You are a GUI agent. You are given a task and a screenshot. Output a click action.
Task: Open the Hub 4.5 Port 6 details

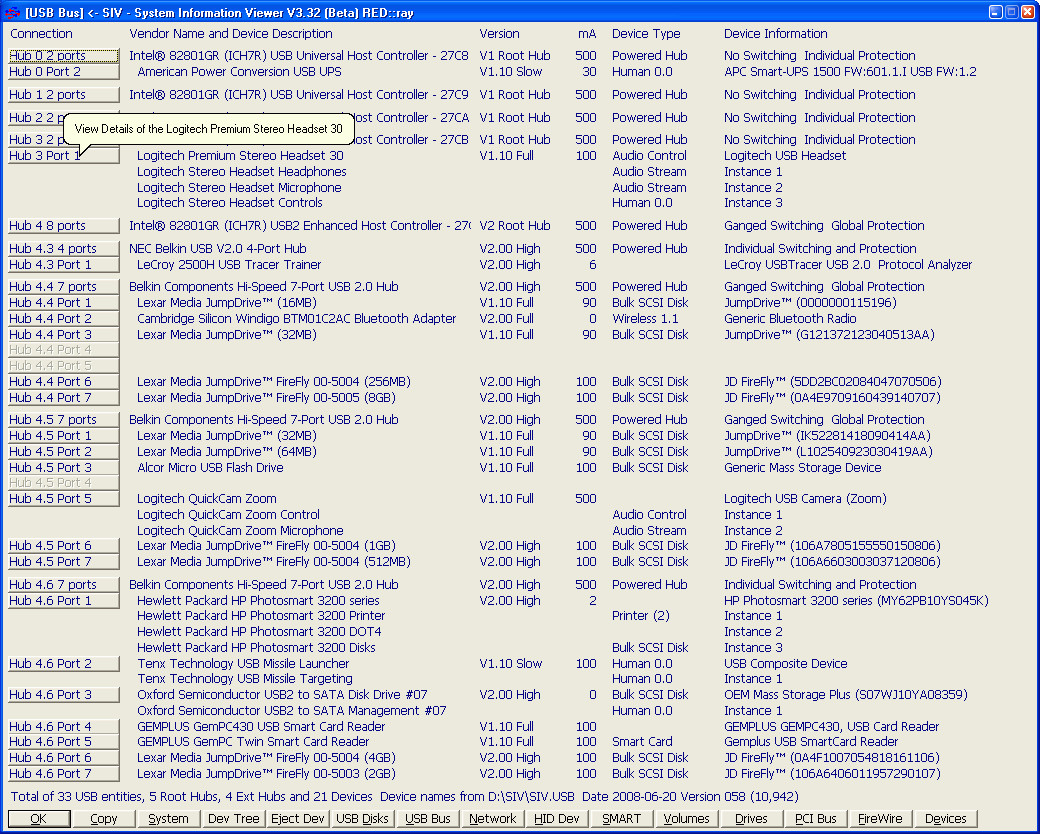point(64,545)
